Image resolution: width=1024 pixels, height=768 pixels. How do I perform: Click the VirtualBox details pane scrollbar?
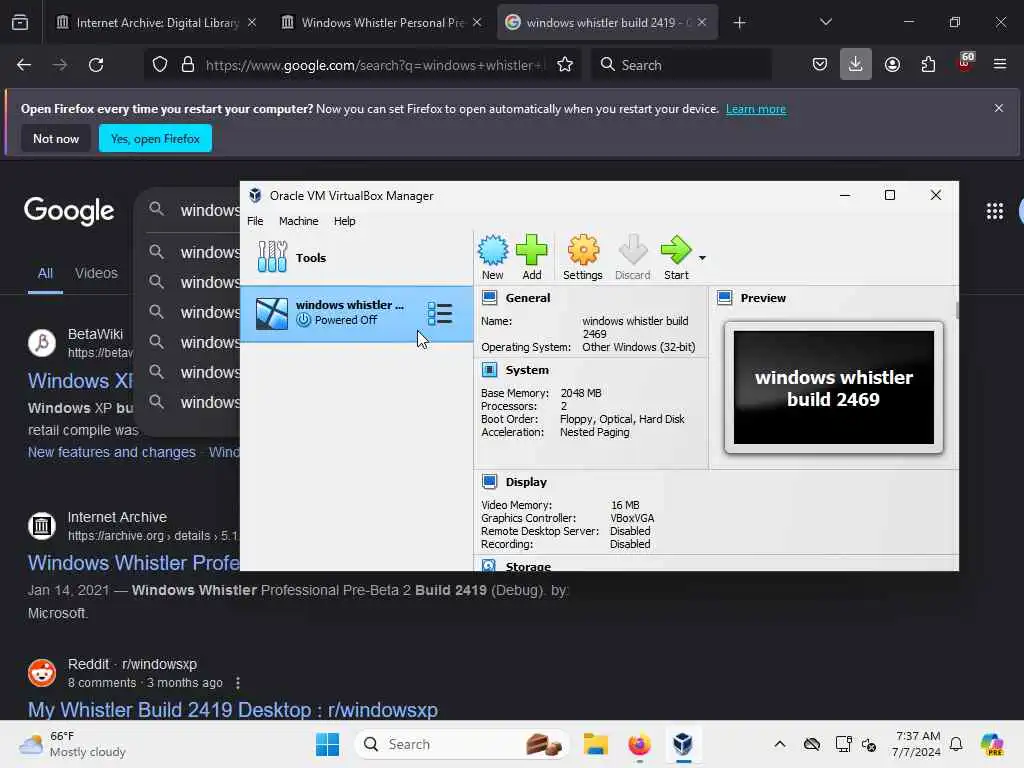pyautogui.click(x=957, y=310)
